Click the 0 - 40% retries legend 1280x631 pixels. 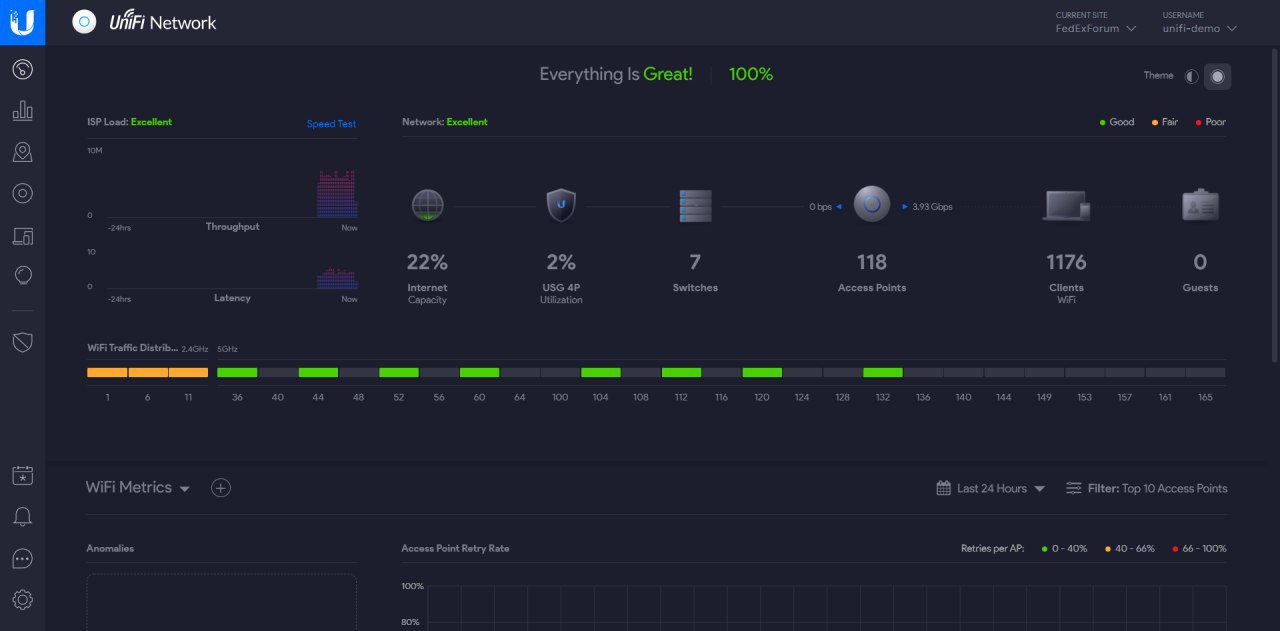point(1064,549)
